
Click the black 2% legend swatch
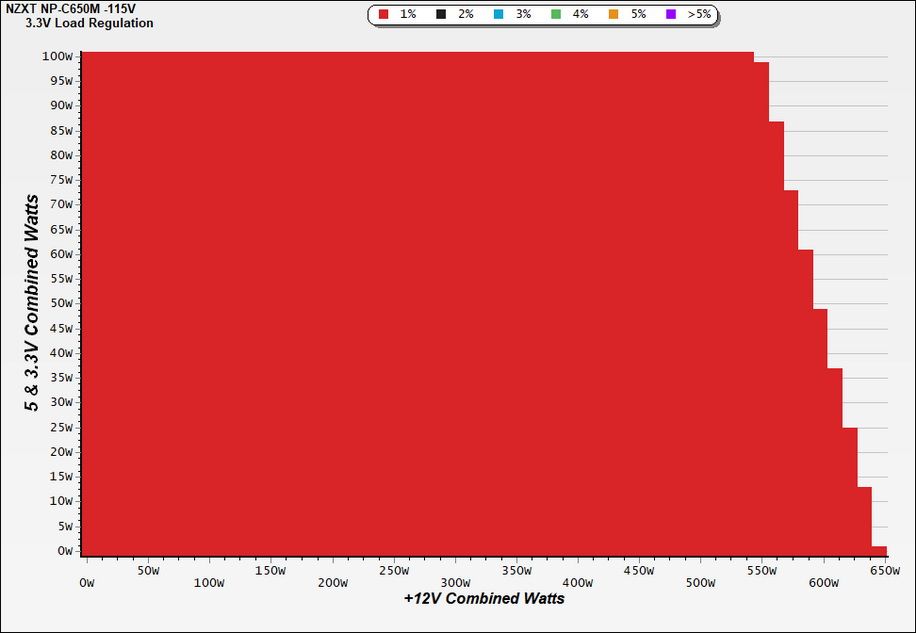click(x=441, y=14)
